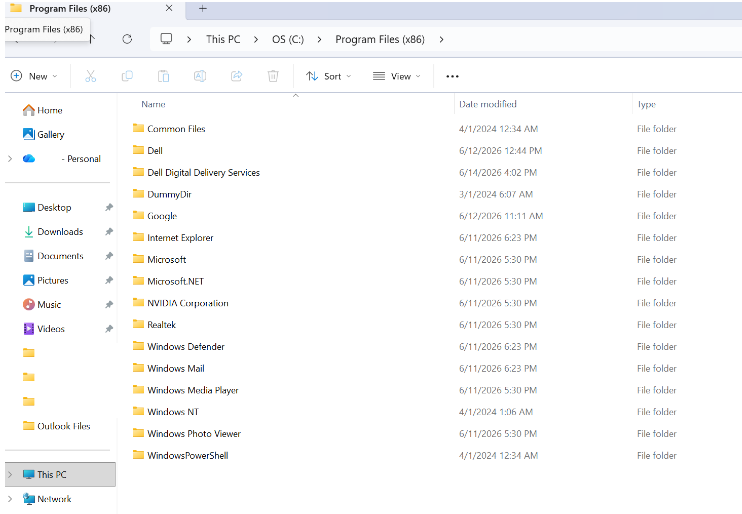
Task: Click the Share icon in toolbar
Action: (237, 76)
